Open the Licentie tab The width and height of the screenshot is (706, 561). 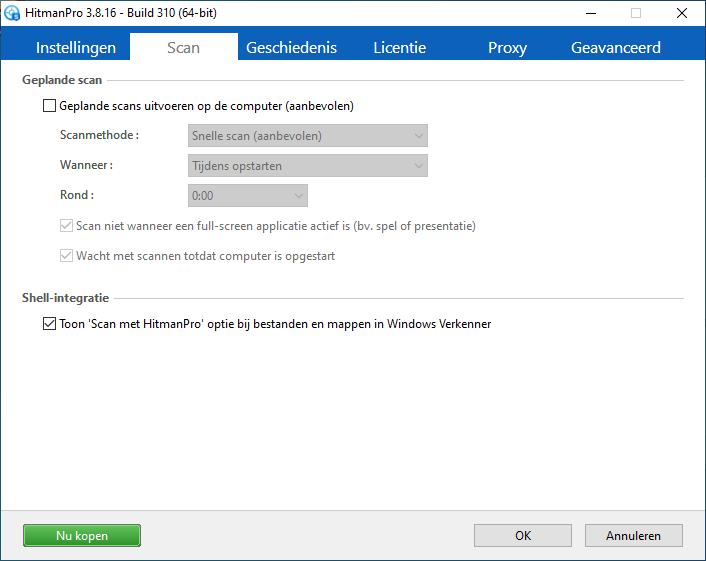(x=399, y=47)
